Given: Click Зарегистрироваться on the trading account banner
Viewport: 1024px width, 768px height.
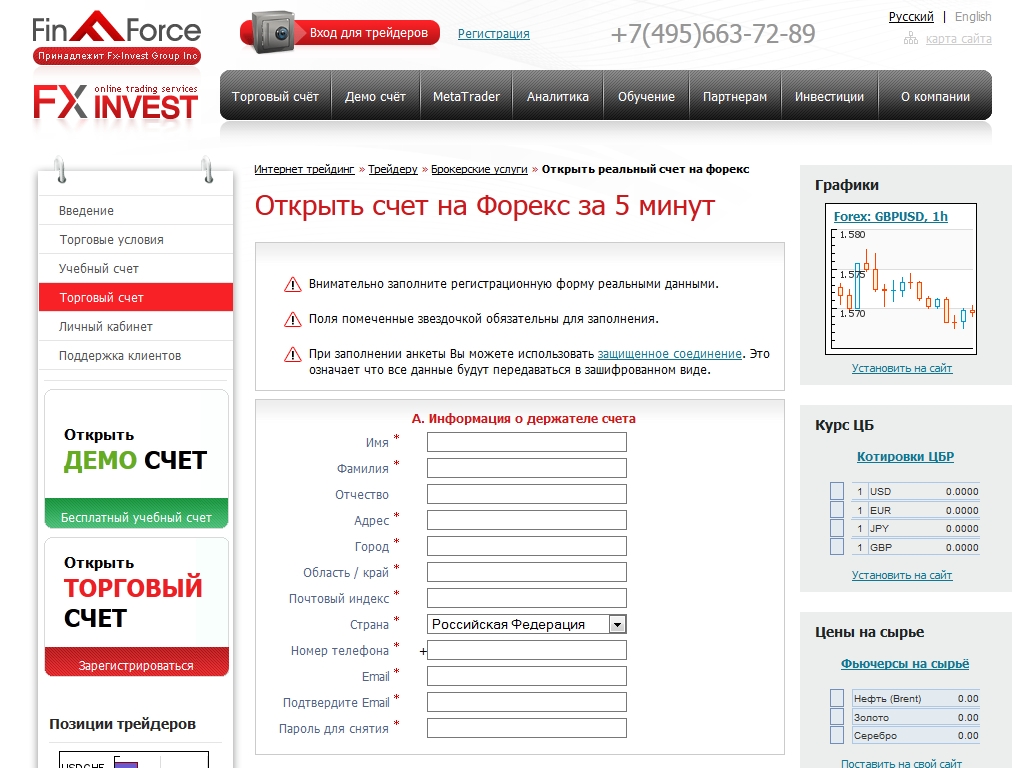Looking at the screenshot, I should click(136, 665).
